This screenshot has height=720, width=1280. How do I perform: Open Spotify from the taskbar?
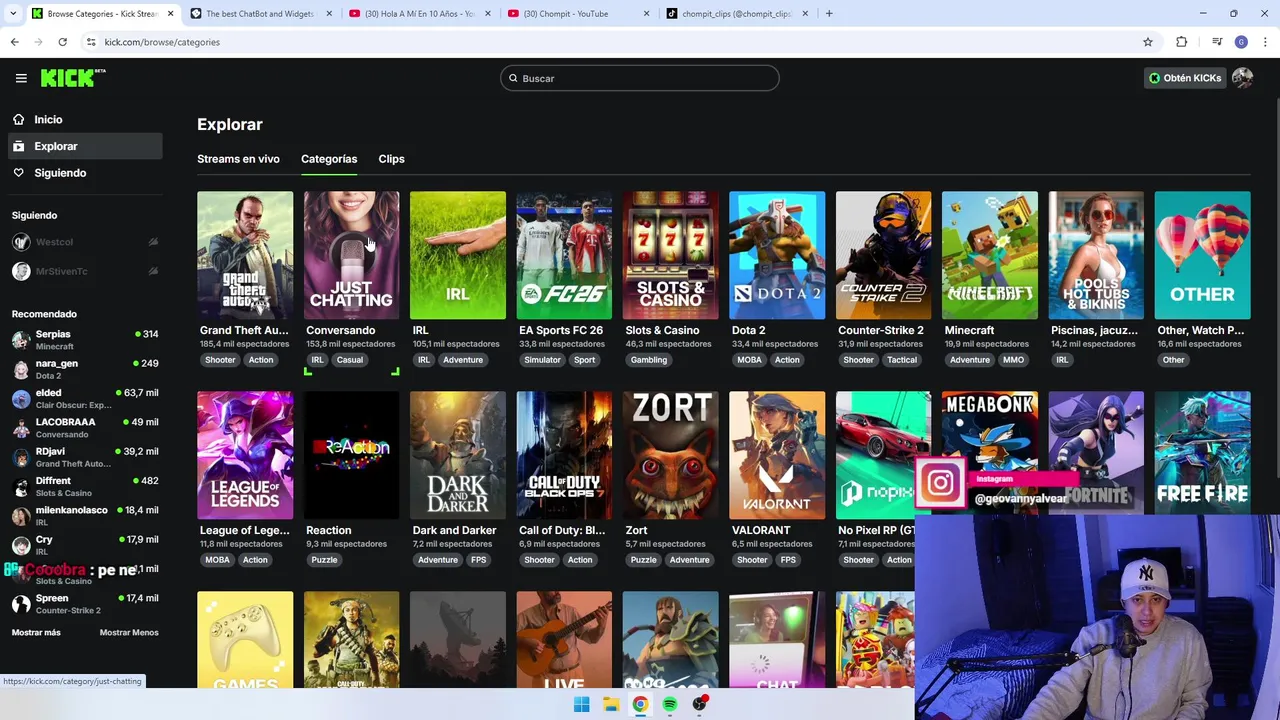tap(670, 704)
